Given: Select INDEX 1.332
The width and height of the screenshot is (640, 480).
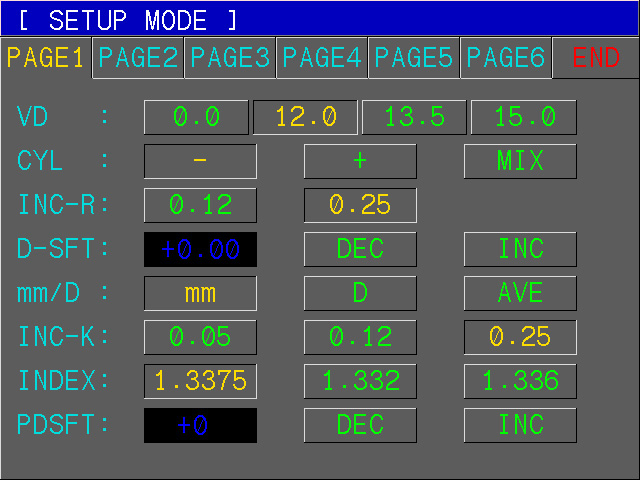Looking at the screenshot, I should (360, 382).
